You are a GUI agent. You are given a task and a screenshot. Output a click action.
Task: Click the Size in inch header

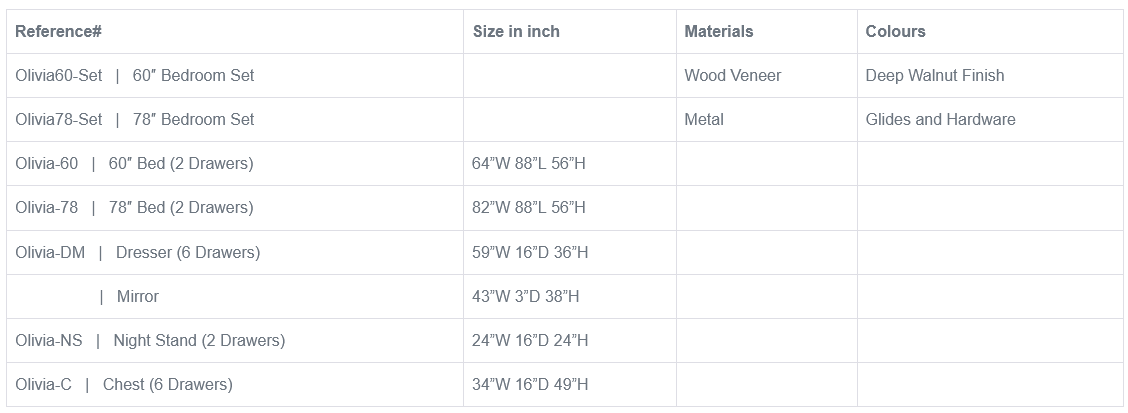click(x=516, y=32)
